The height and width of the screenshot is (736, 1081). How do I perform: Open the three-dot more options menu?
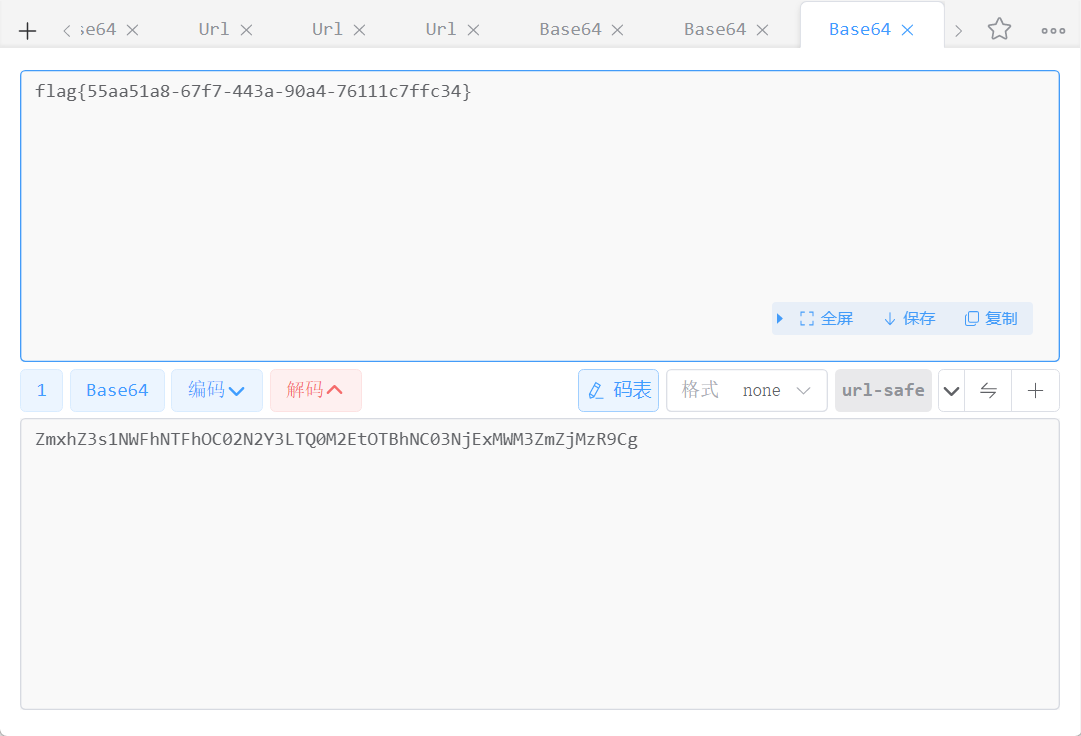point(1053,30)
